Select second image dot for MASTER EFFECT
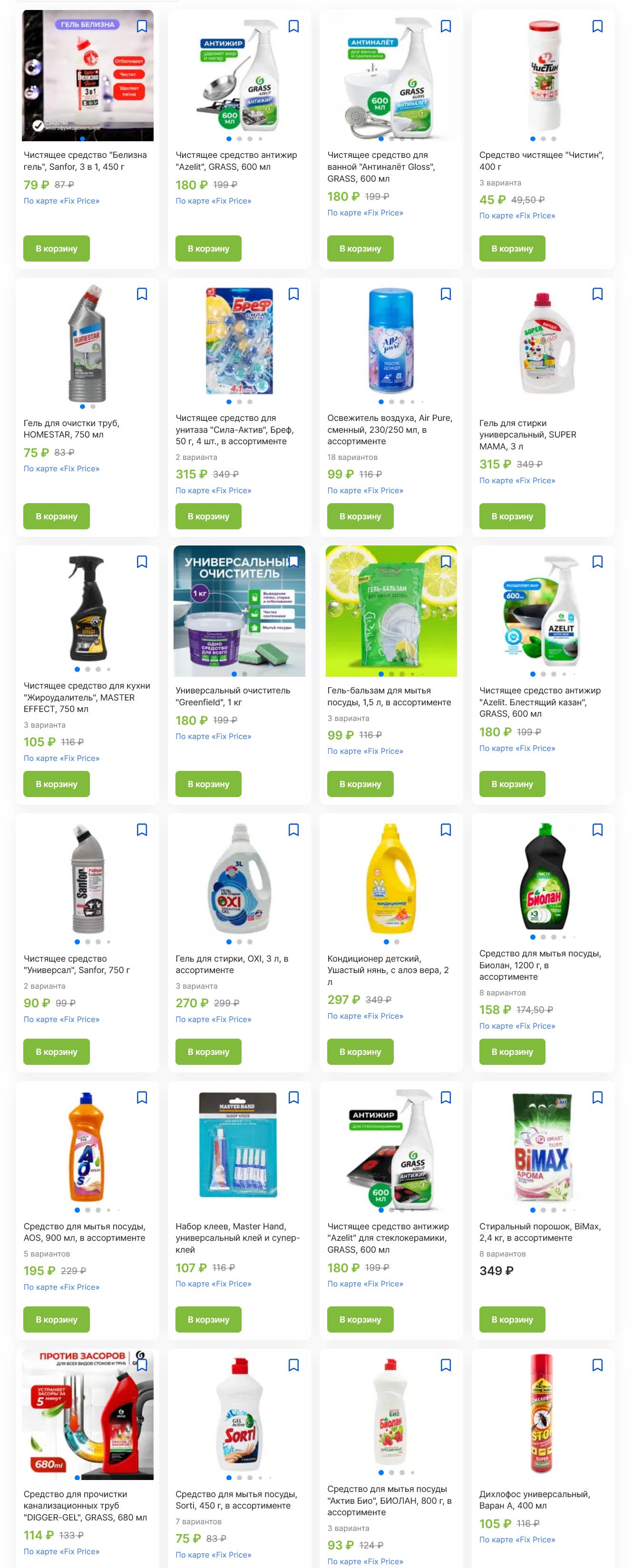The height and width of the screenshot is (1568, 633). coord(88,670)
